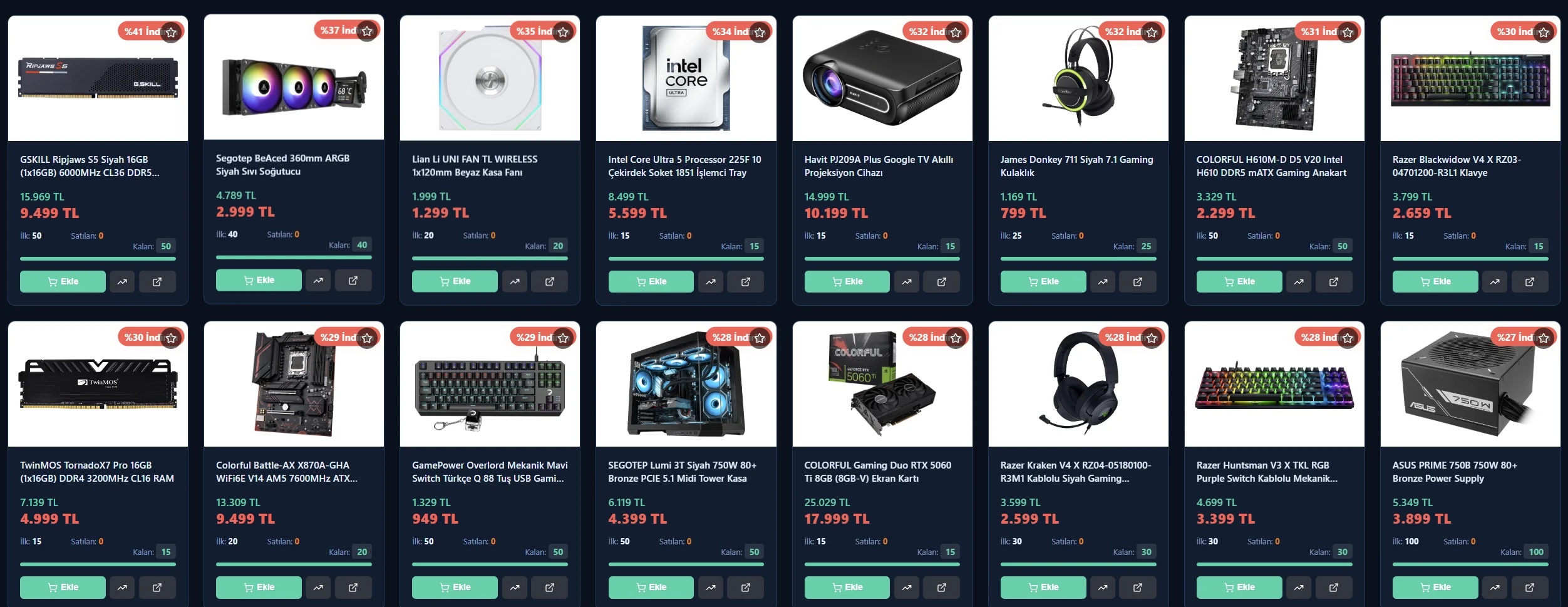Click Ekle for SEGOTEP Lumi 3T case
The height and width of the screenshot is (607, 1568).
click(x=651, y=588)
